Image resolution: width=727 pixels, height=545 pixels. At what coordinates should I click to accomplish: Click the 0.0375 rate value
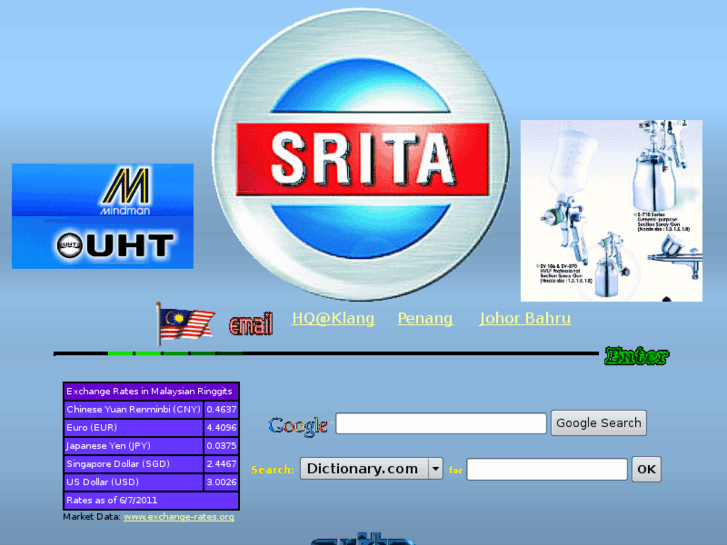click(x=221, y=446)
